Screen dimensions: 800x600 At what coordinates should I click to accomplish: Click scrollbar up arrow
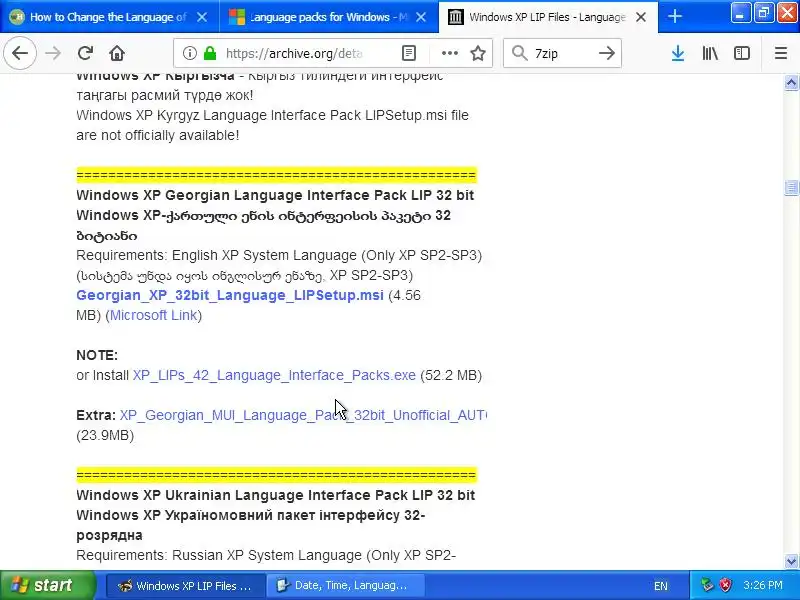(x=791, y=82)
